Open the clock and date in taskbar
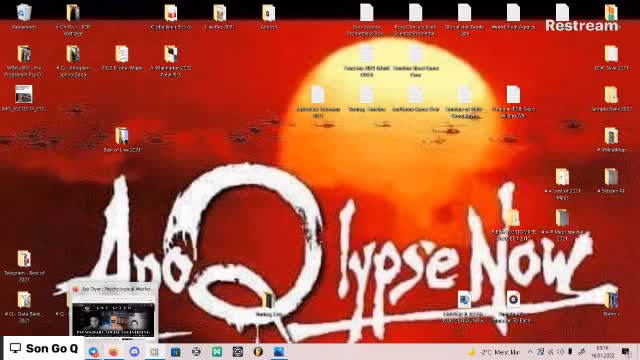Viewport: 640px width, 360px height. click(602, 351)
